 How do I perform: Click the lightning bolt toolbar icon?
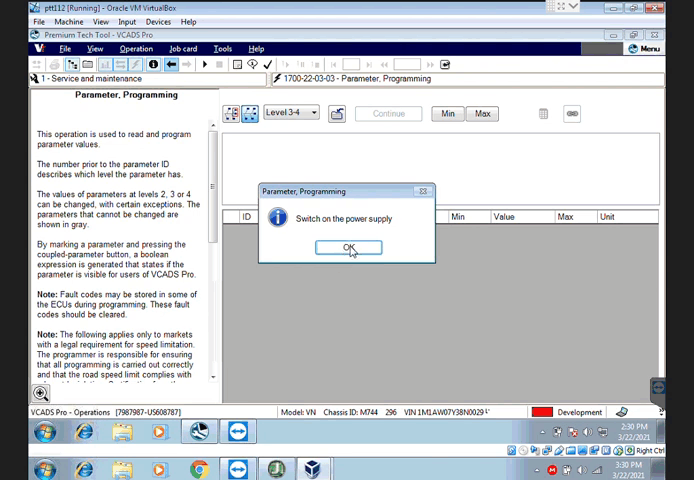[135, 65]
